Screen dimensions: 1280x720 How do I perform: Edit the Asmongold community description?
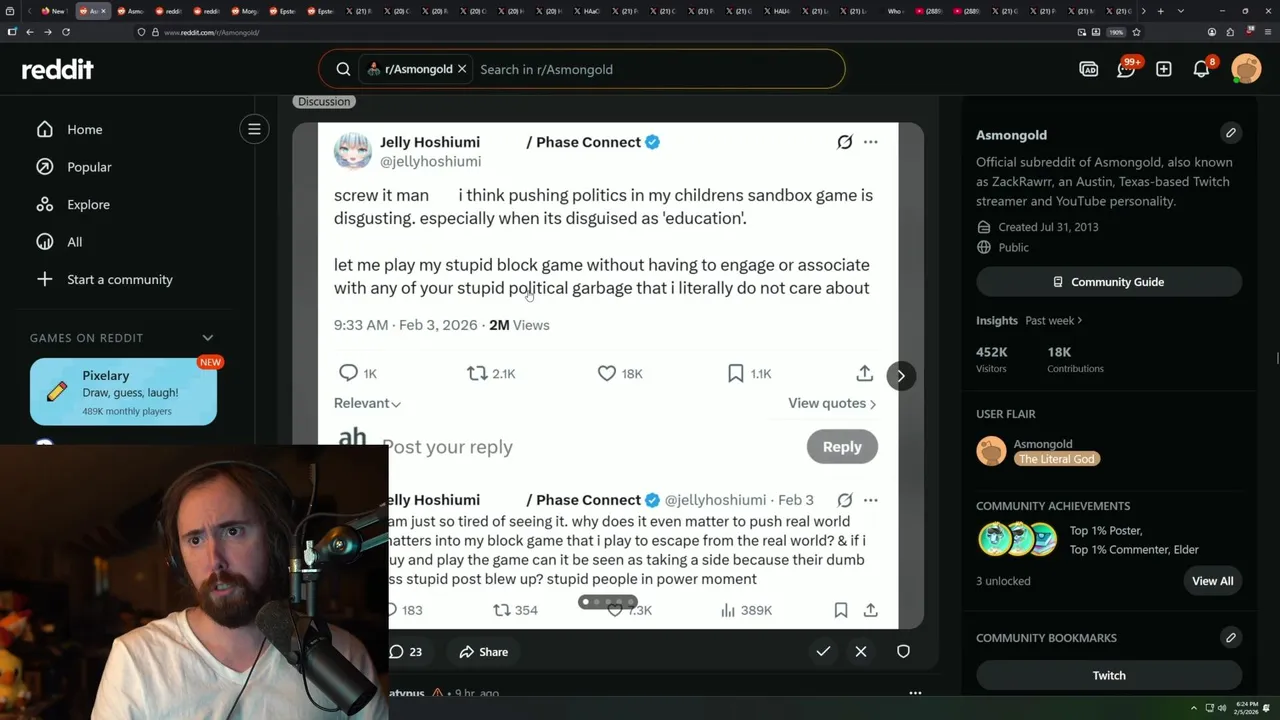pyautogui.click(x=1231, y=133)
